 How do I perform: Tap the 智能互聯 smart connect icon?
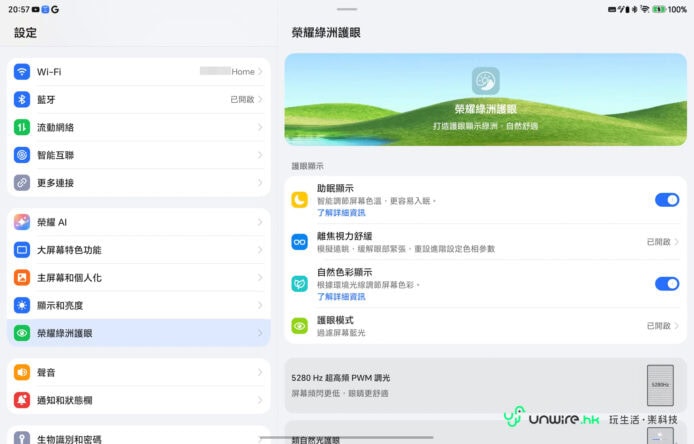point(22,155)
